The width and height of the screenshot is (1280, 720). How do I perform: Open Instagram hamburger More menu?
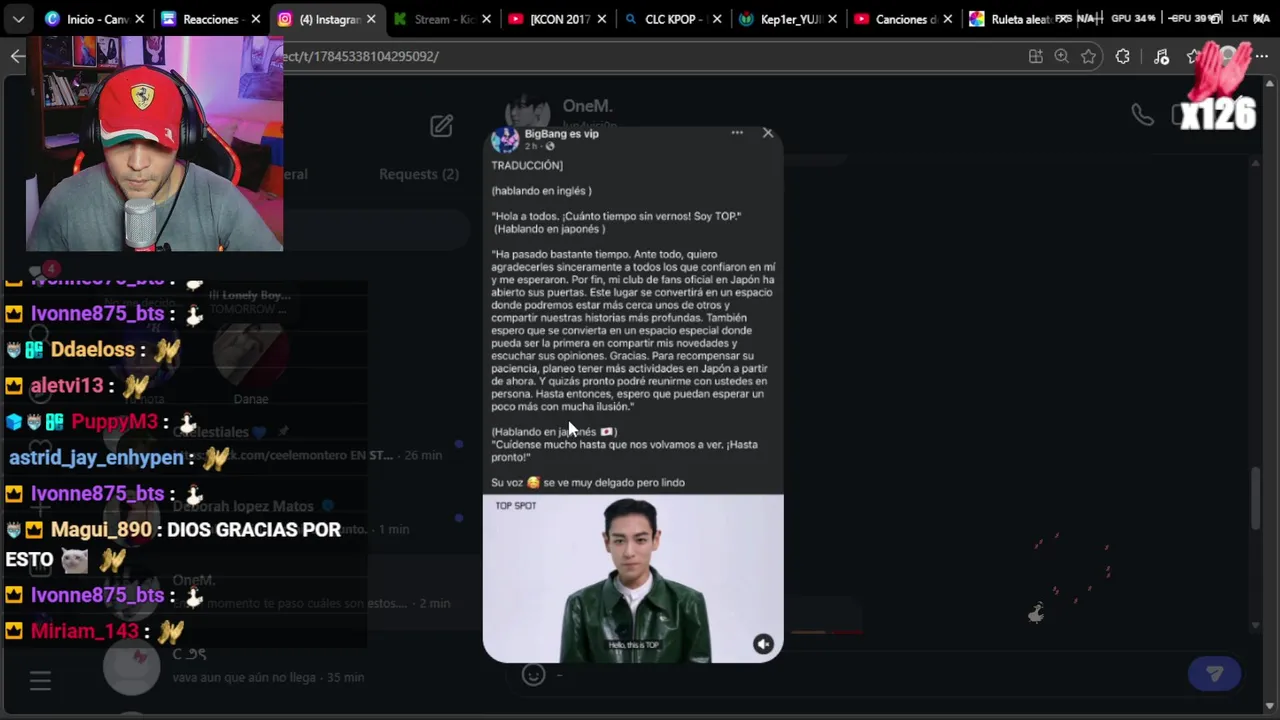coord(40,681)
